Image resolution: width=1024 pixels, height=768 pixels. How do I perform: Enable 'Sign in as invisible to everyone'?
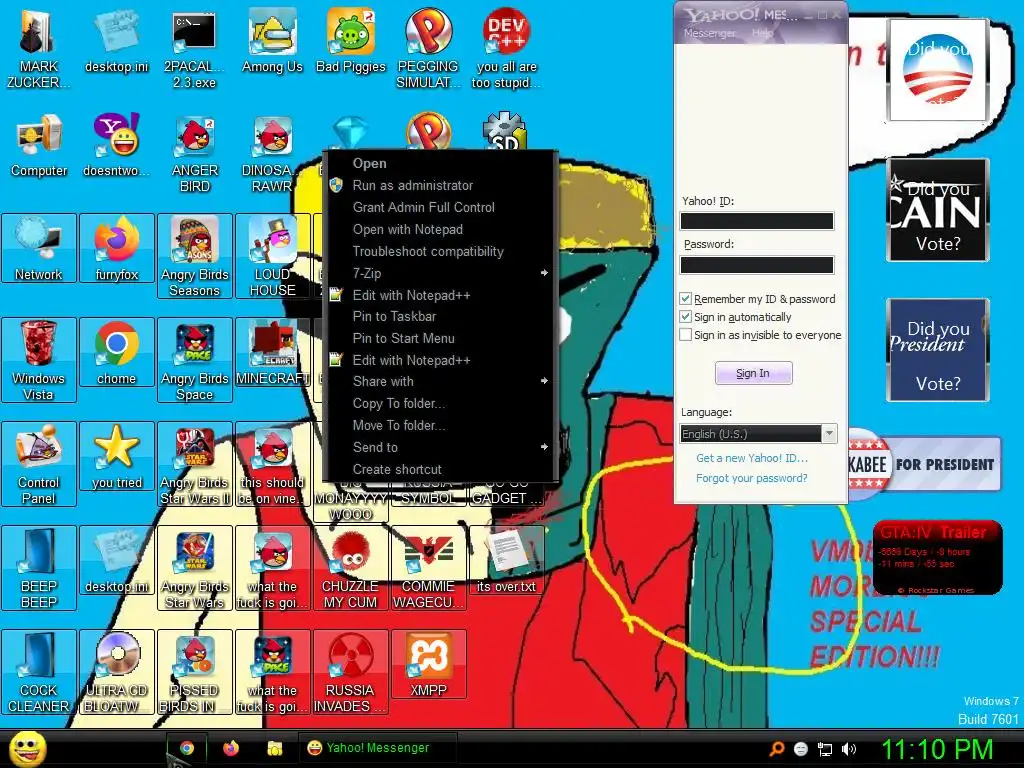685,335
